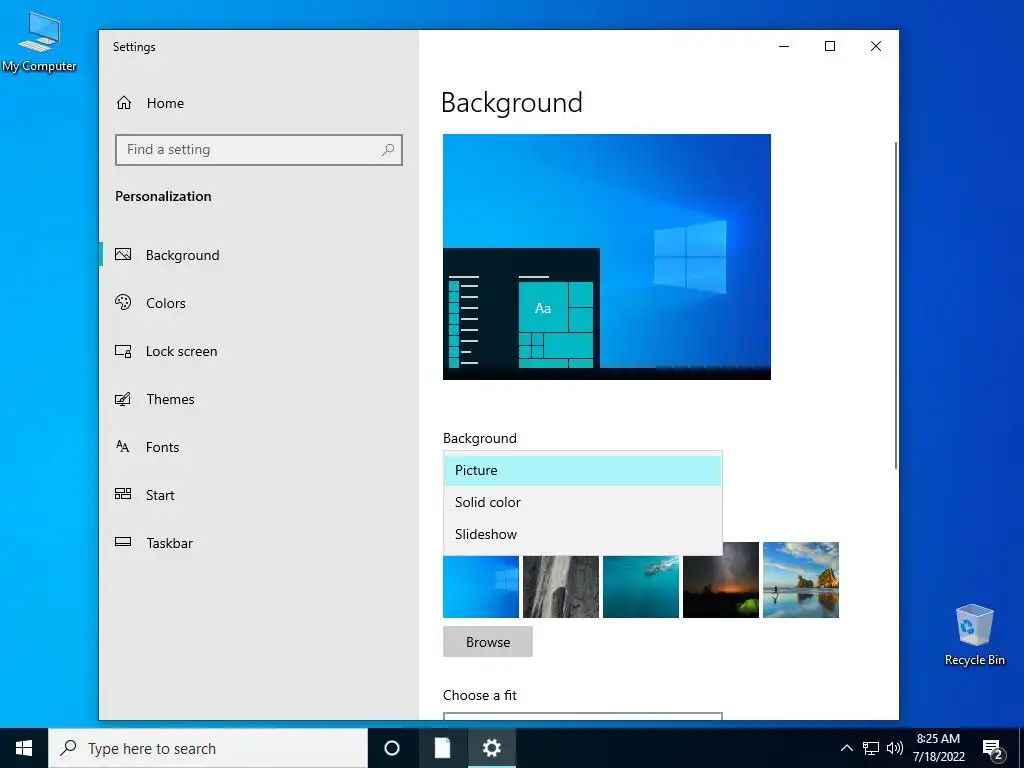Click the desktop background preview image
This screenshot has height=768, width=1024.
click(x=607, y=257)
